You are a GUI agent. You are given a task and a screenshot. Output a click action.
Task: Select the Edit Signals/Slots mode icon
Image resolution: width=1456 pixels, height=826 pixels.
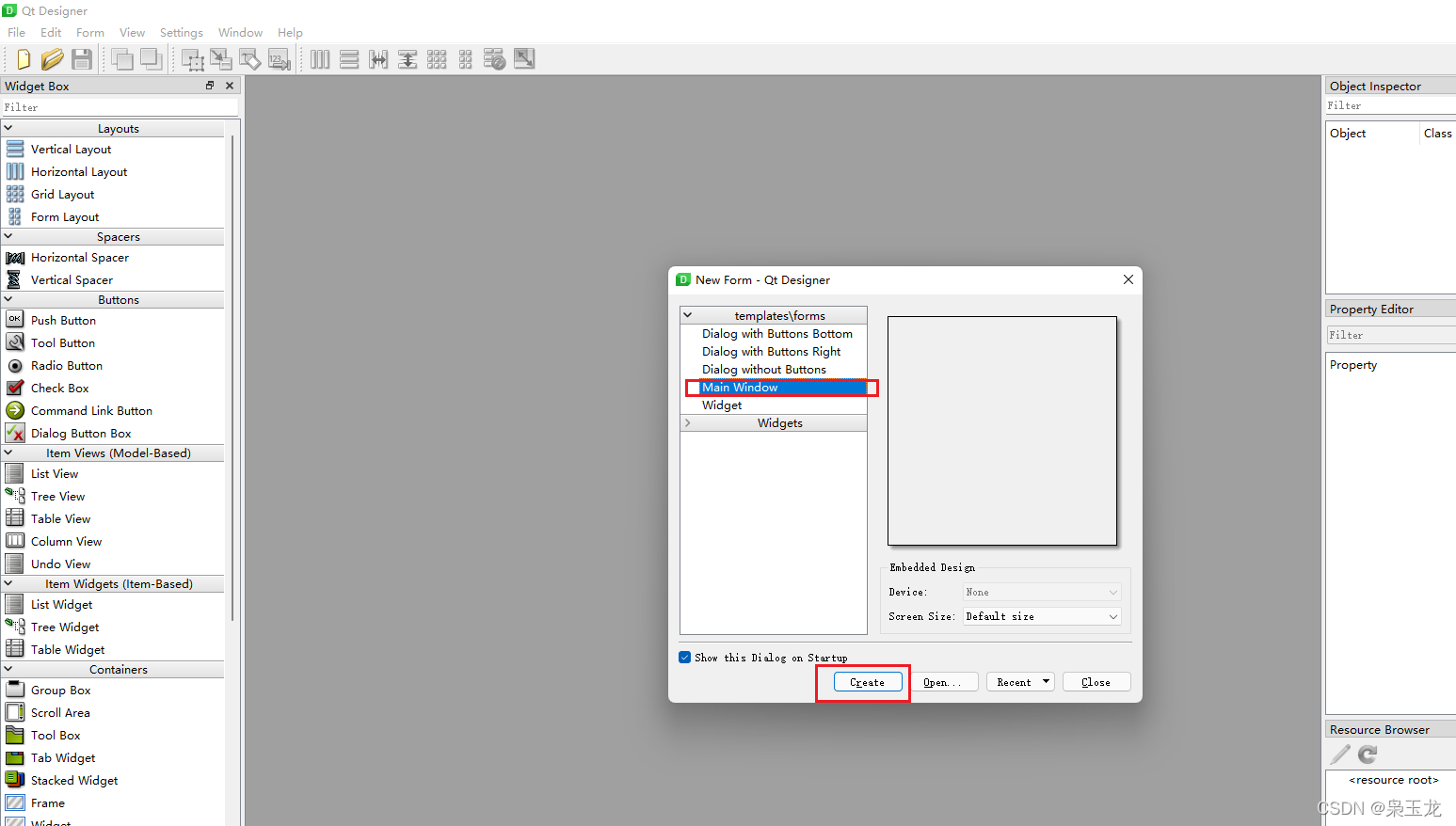coord(221,60)
